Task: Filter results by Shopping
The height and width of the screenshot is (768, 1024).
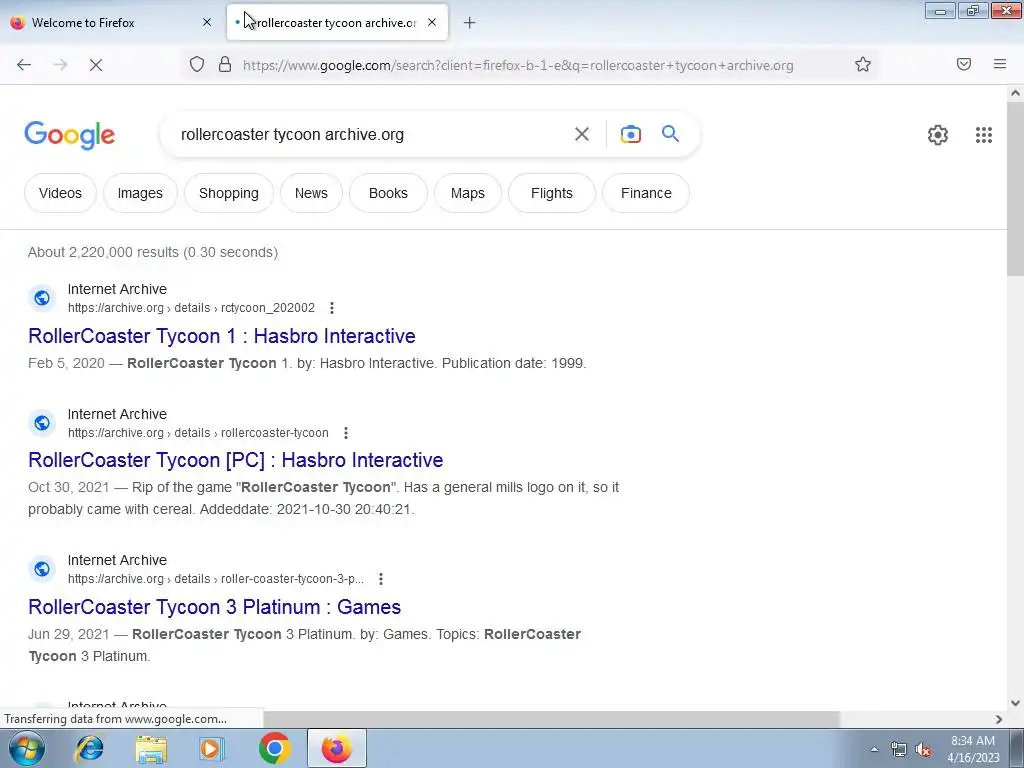Action: [x=229, y=193]
